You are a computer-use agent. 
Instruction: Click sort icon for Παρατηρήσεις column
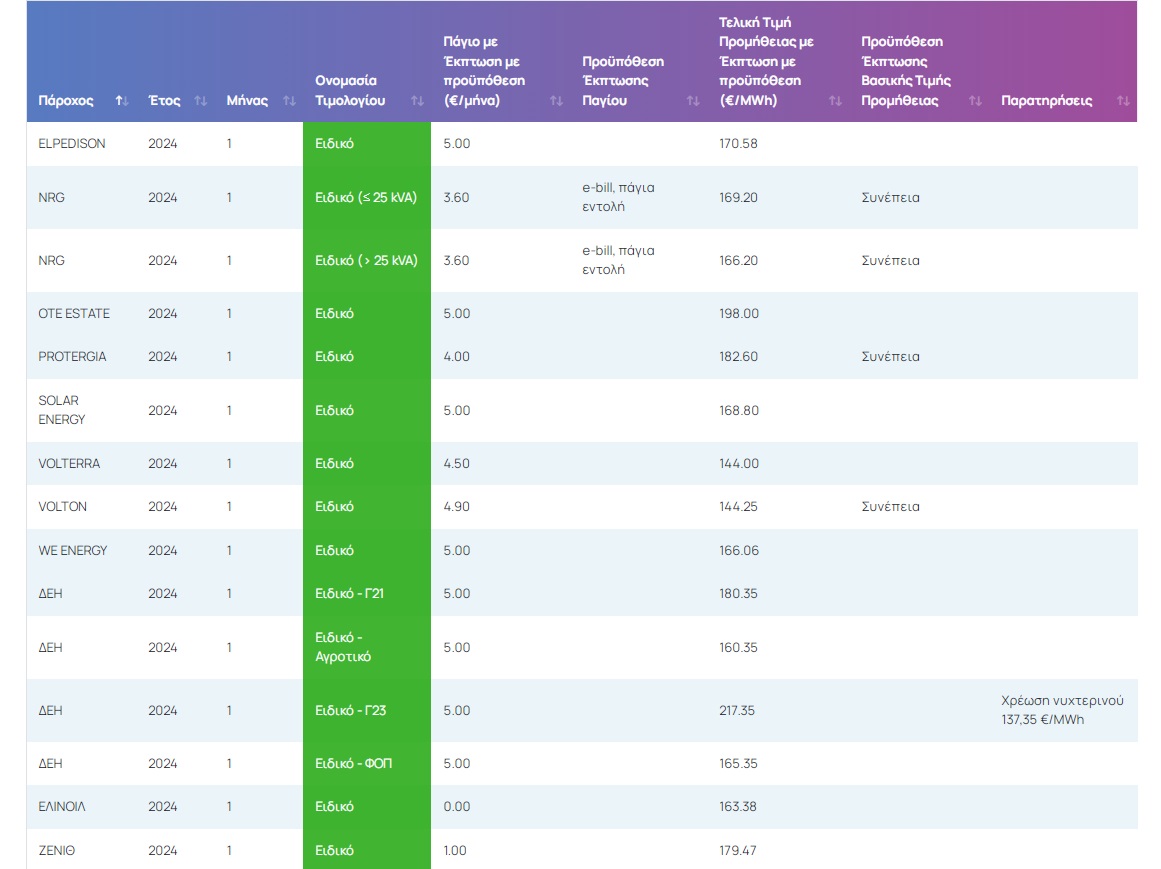tap(1123, 101)
